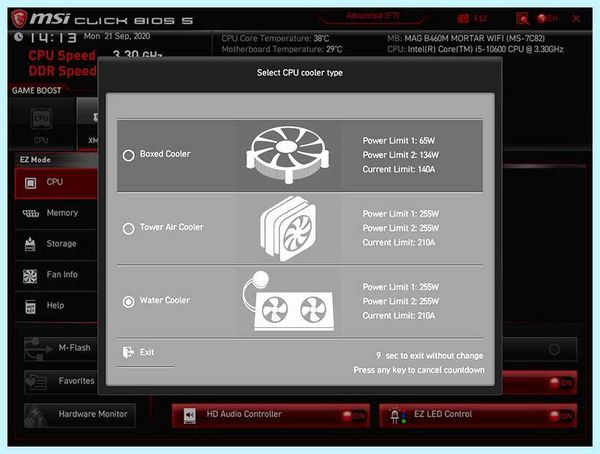This screenshot has width=600, height=454.
Task: Toggle the HD Audio Controller switch
Action: 354,416
